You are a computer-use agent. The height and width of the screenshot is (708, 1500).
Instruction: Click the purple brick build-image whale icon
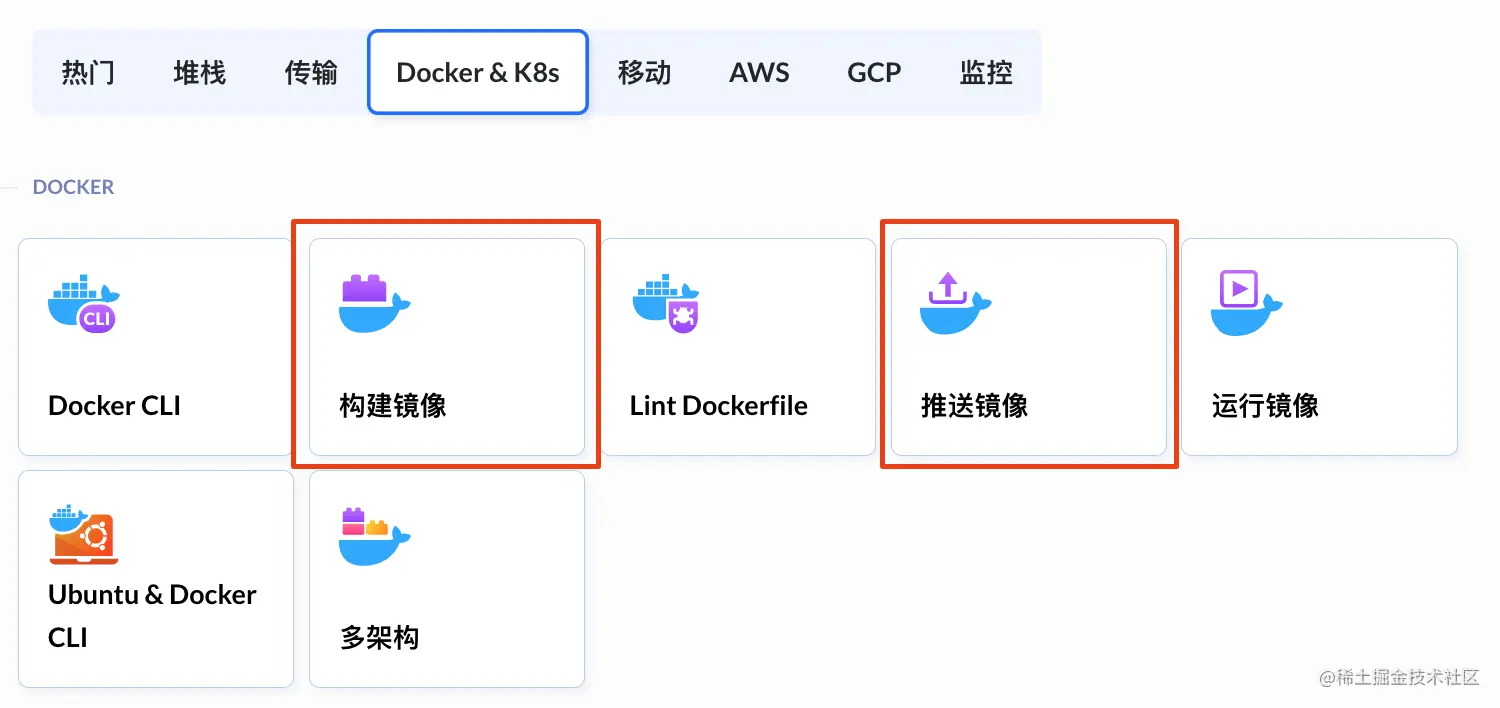tap(375, 303)
